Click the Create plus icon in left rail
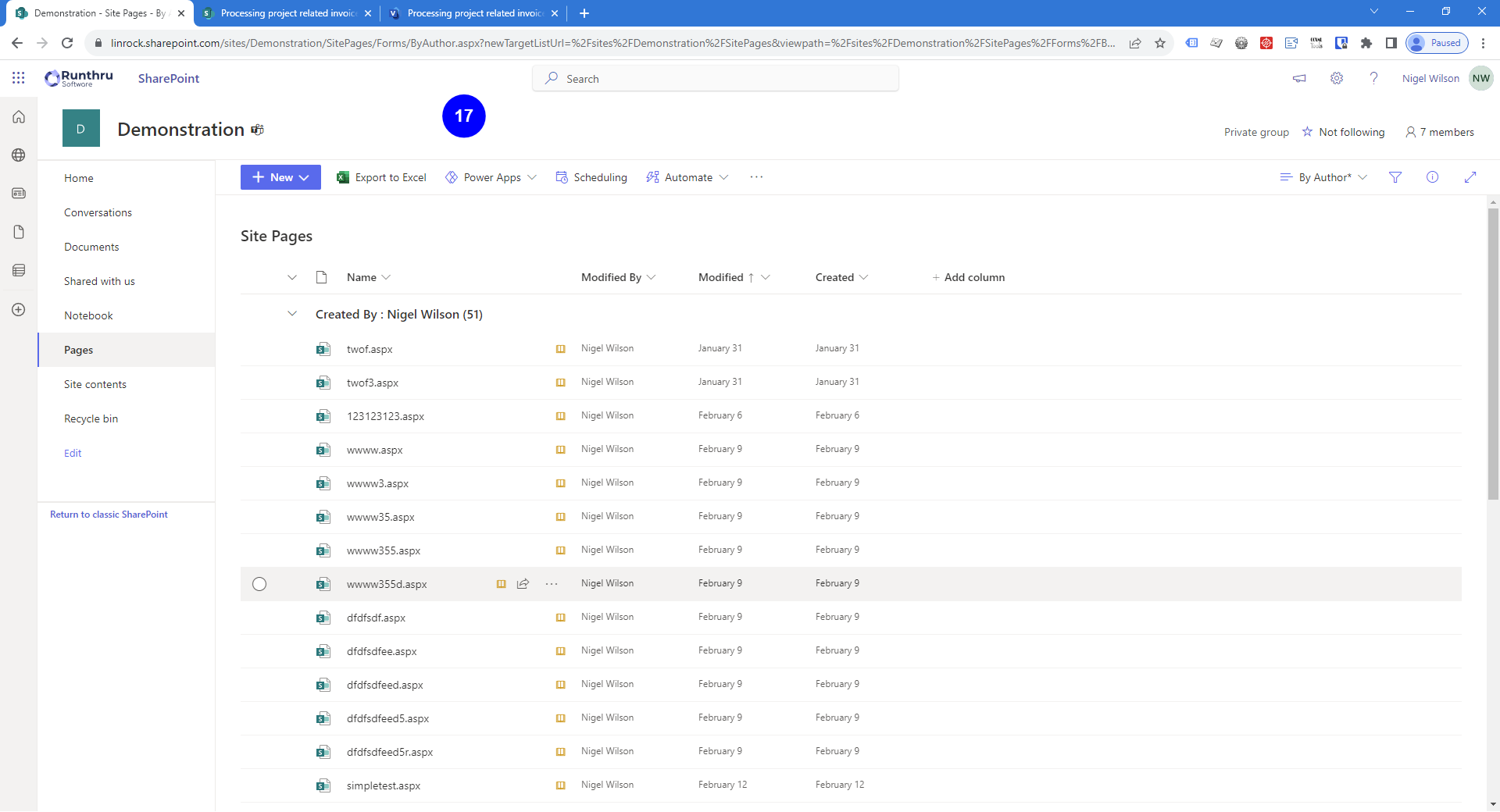1500x812 pixels. 19,310
